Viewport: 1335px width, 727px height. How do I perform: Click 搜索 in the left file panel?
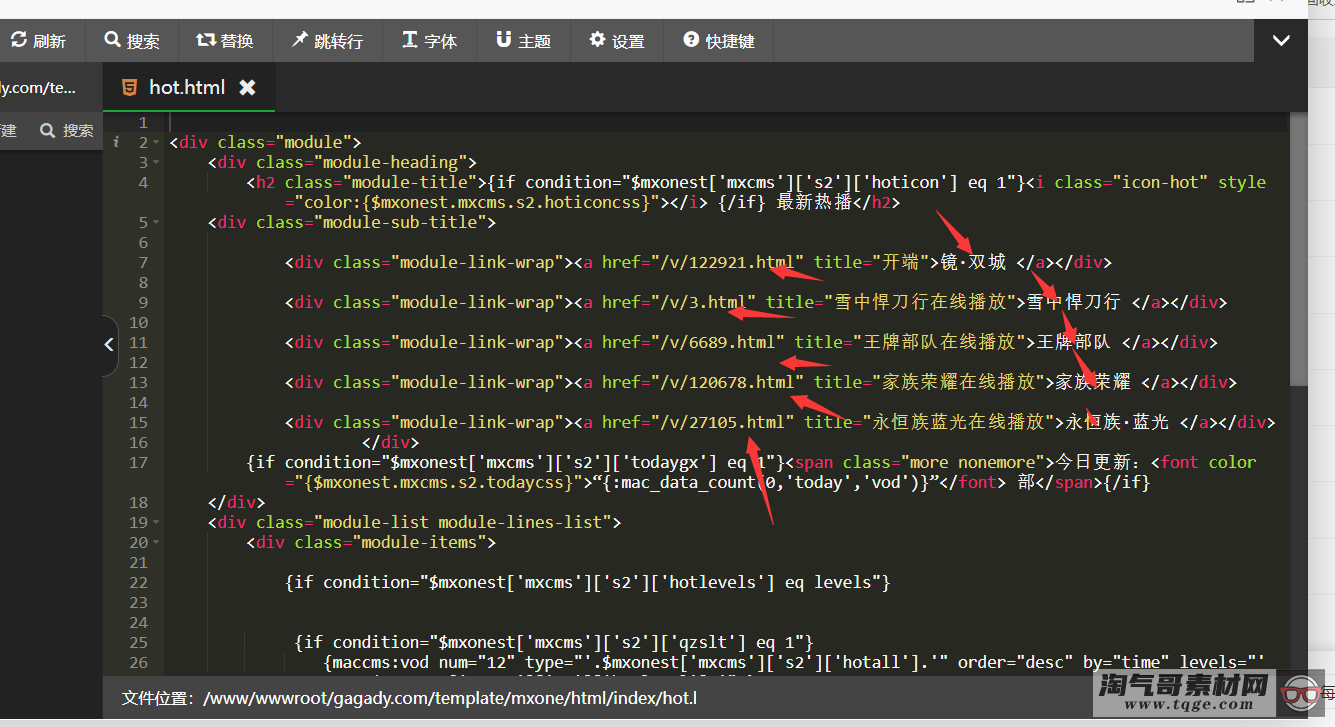coord(67,131)
